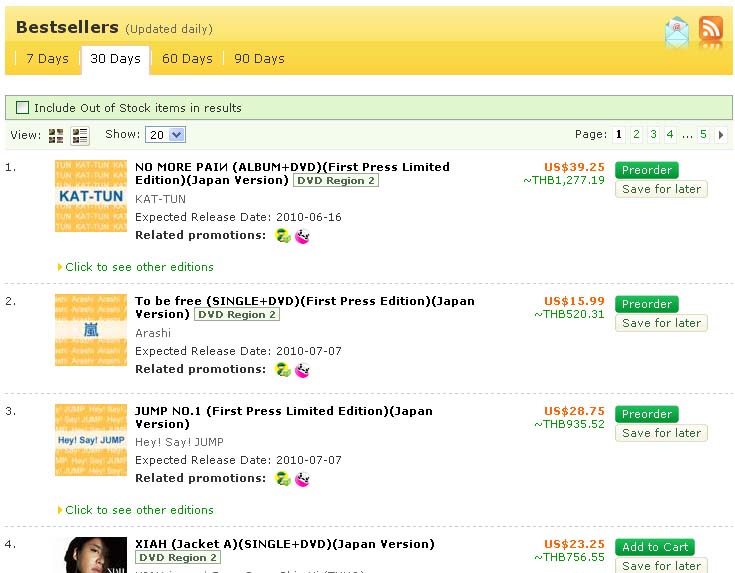The width and height of the screenshot is (735, 573).
Task: Go to page 1
Action: click(x=619, y=135)
